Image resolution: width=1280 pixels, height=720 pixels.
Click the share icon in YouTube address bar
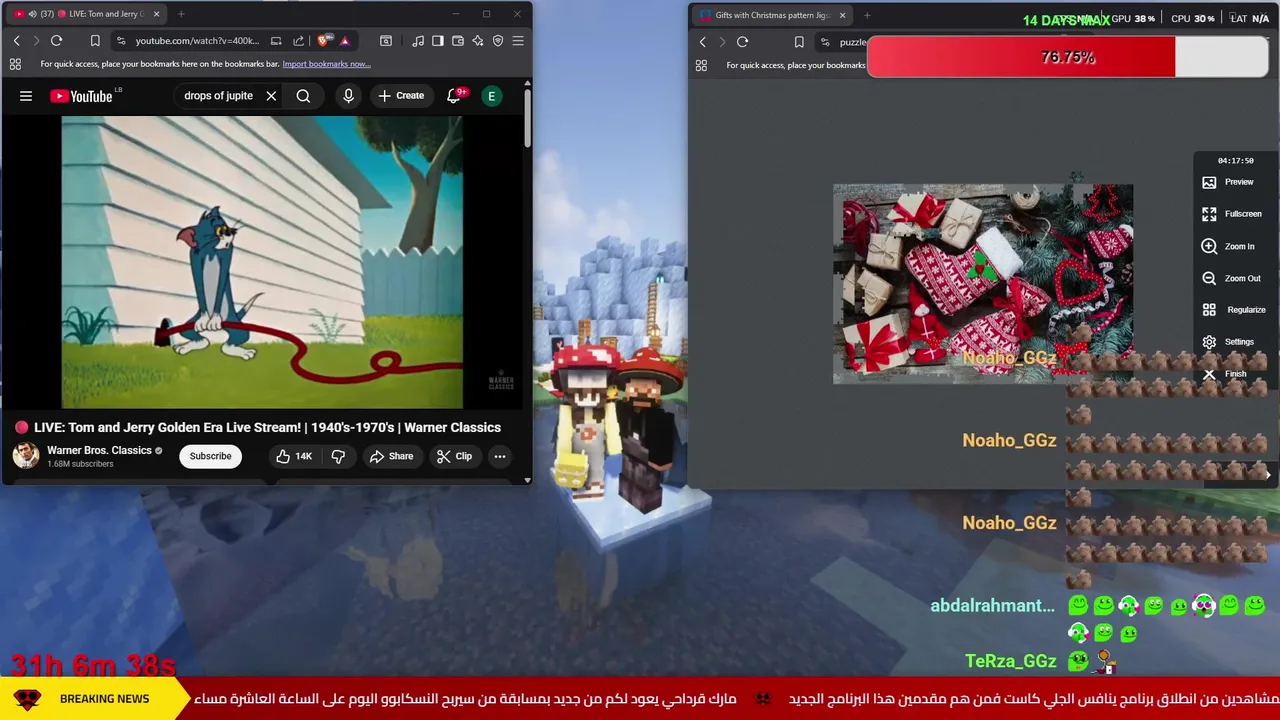point(298,41)
